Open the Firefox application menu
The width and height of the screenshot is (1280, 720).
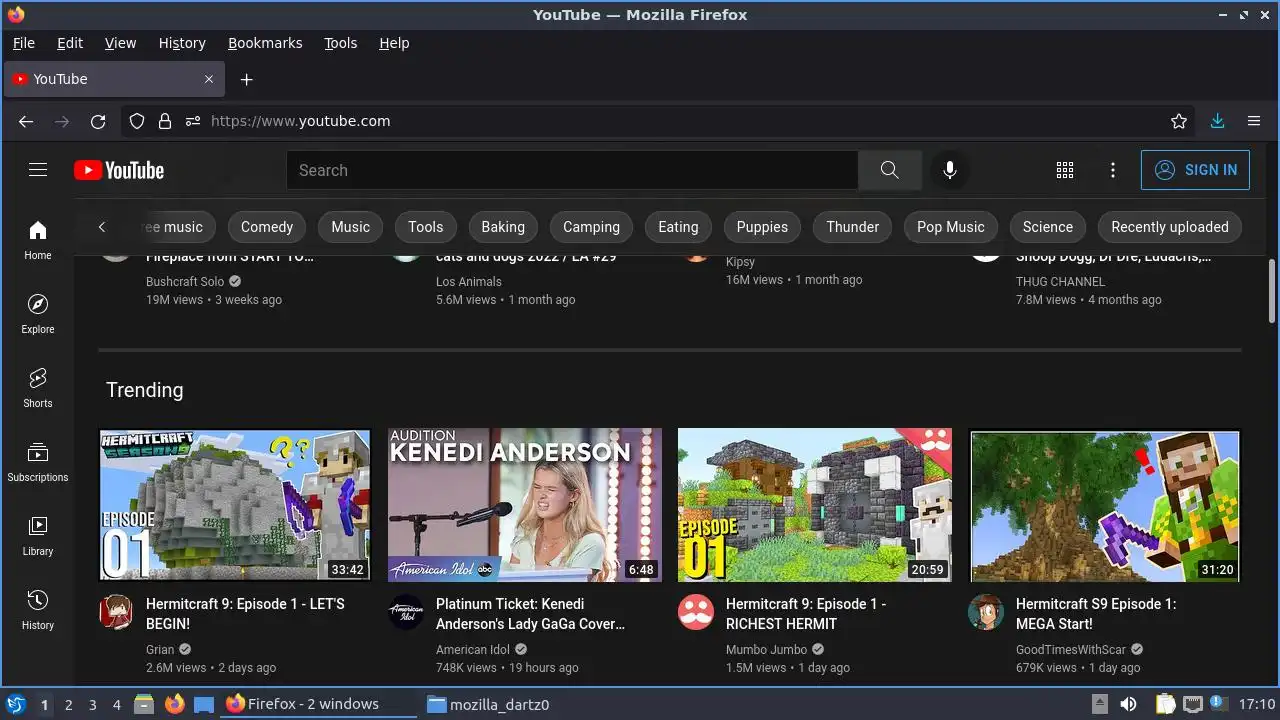click(x=1254, y=121)
